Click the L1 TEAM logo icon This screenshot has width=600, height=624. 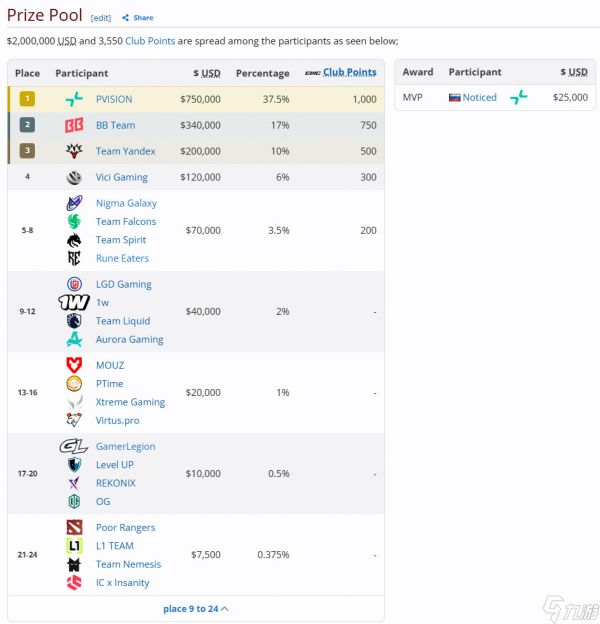[x=74, y=546]
